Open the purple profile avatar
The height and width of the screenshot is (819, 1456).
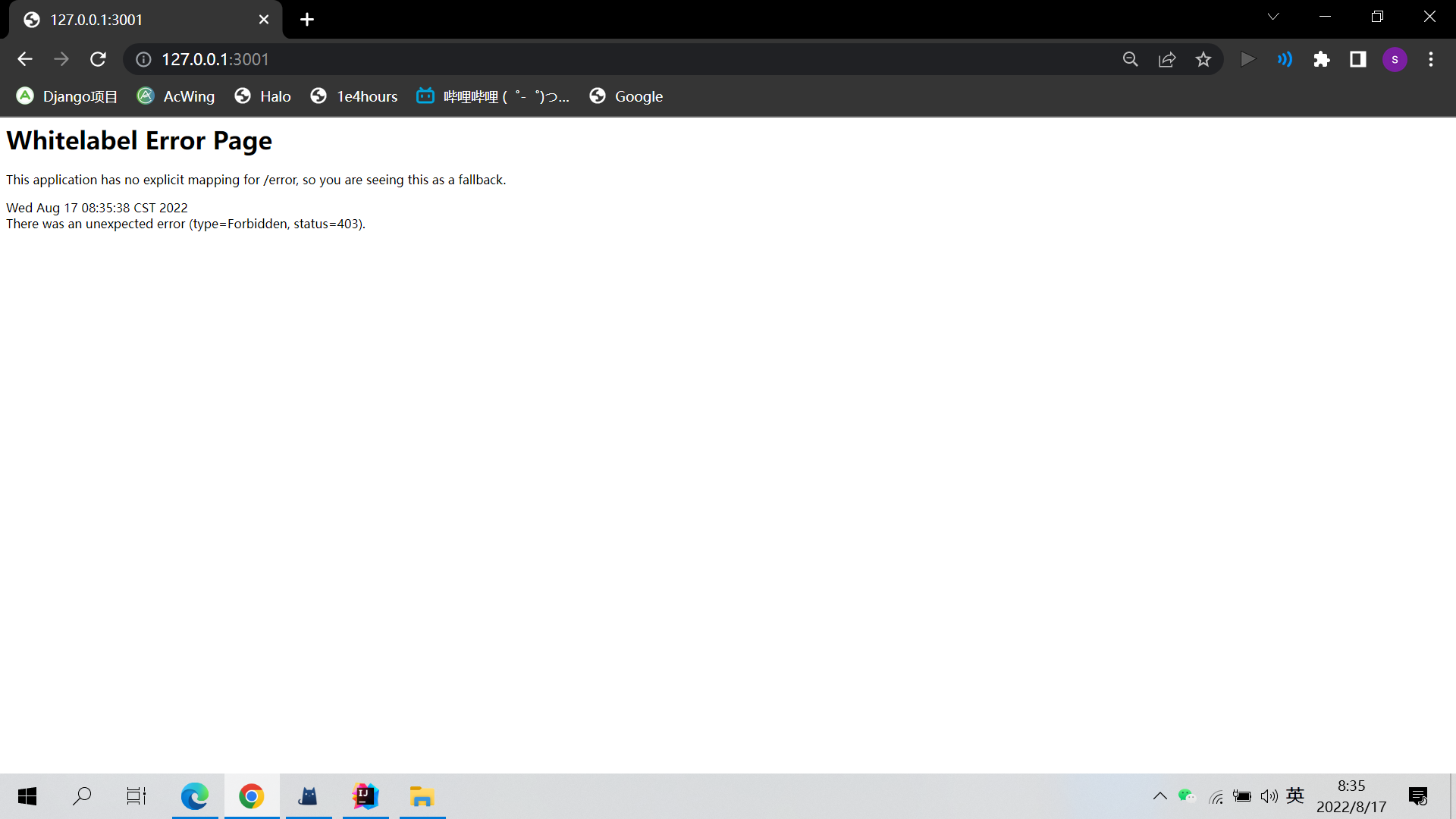pos(1395,59)
